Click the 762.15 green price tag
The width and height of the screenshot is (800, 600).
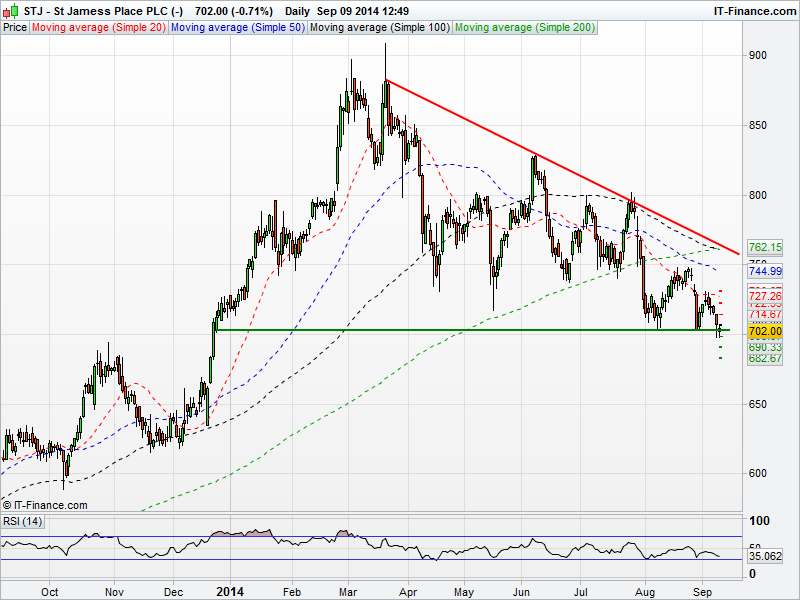pyautogui.click(x=765, y=247)
